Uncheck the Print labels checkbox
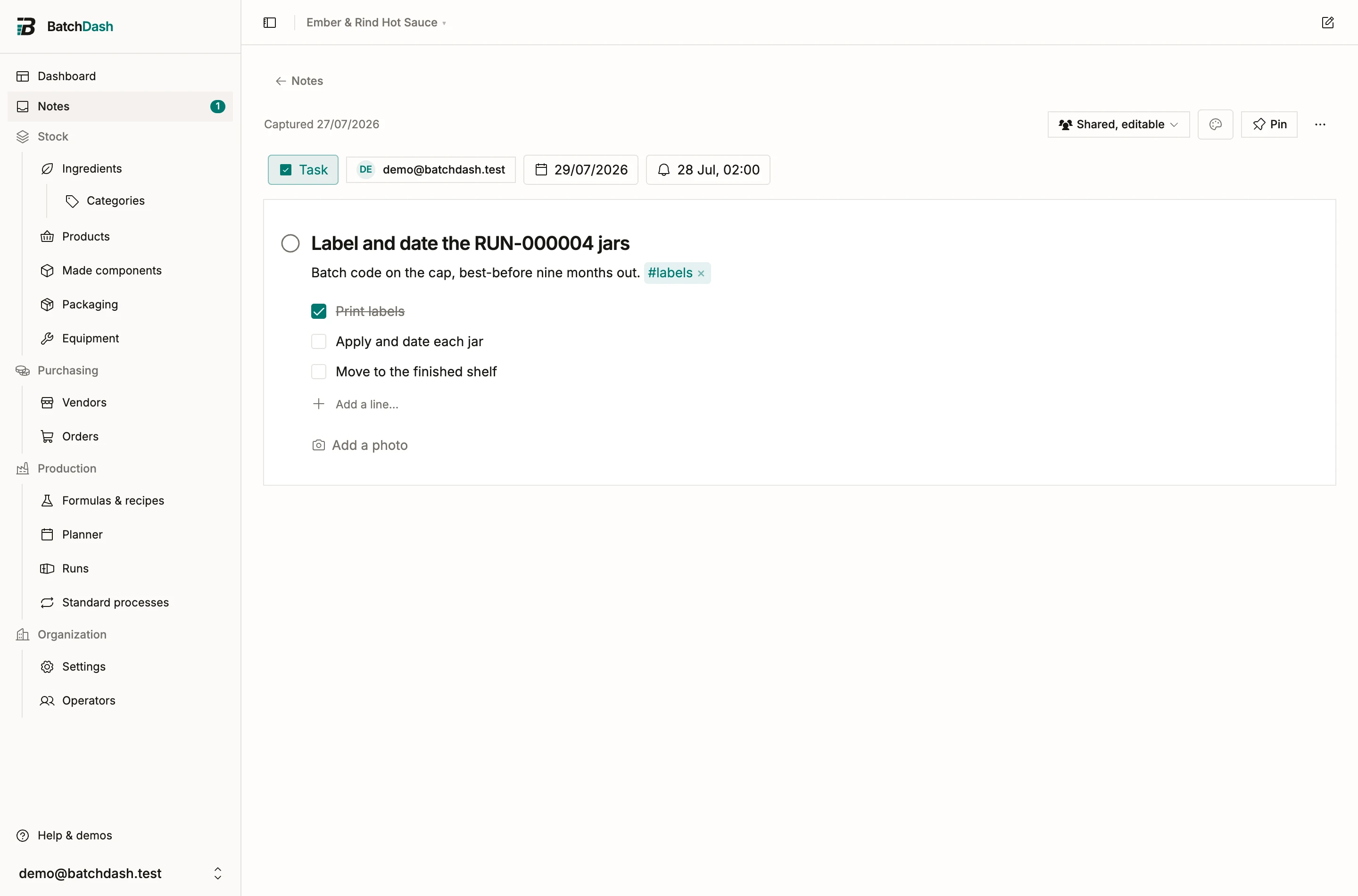1358x896 pixels. 319,311
